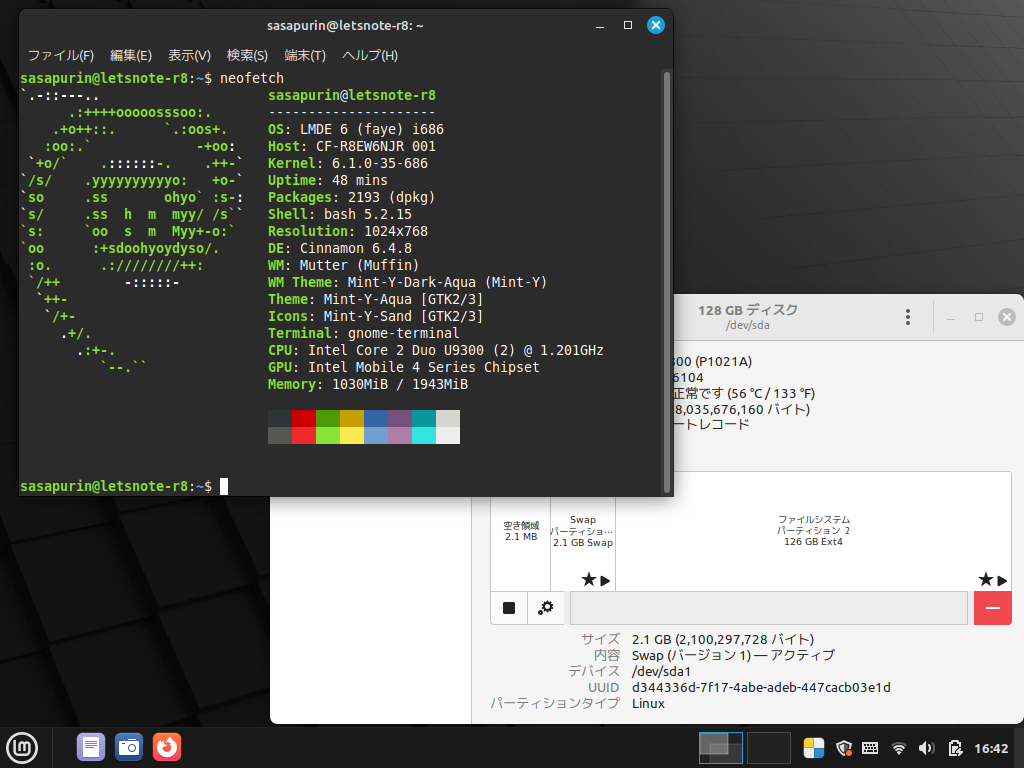Close the terminal with the blue X
The width and height of the screenshot is (1024, 768).
pos(656,25)
